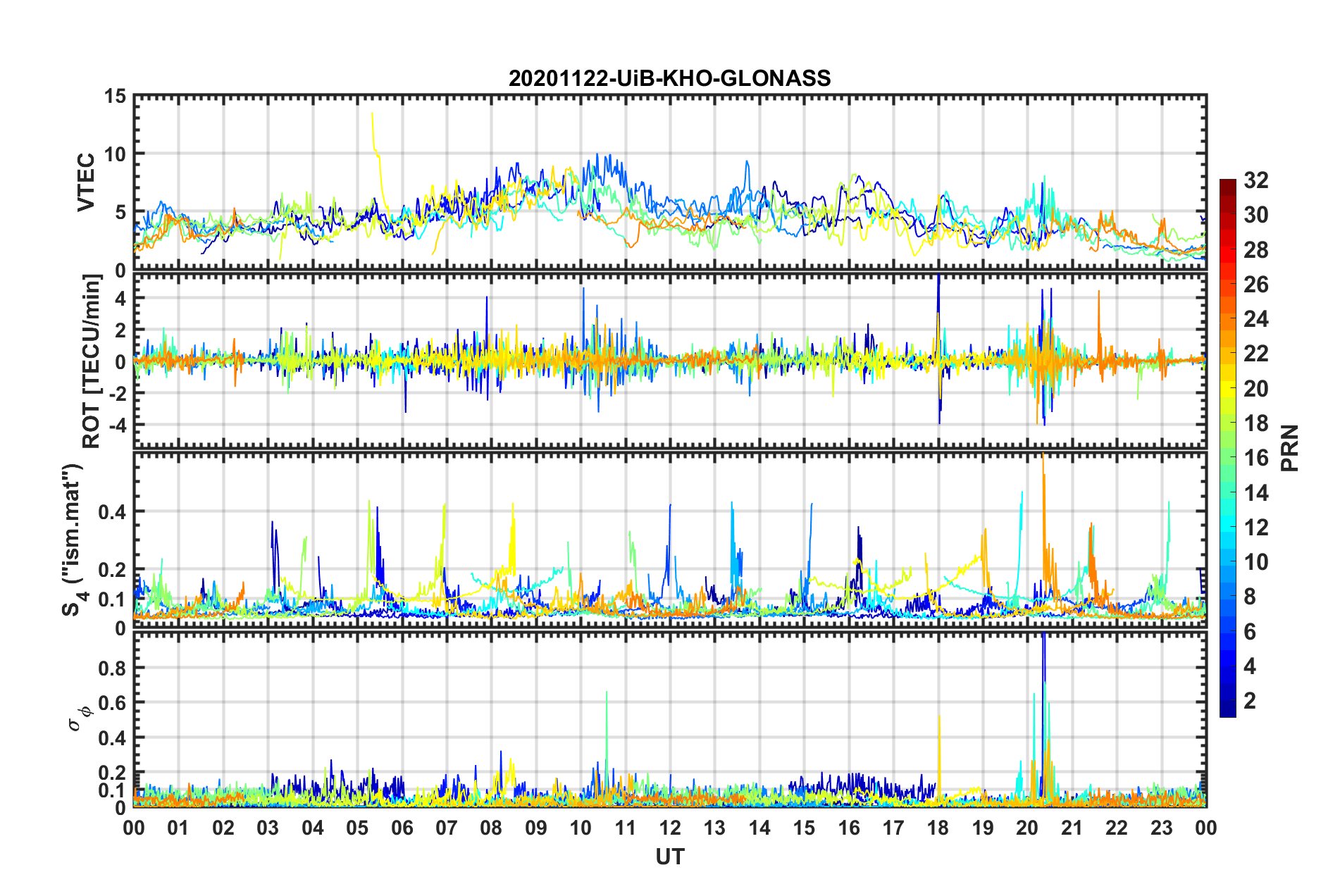This screenshot has height=896, width=1340.
Task: Click x-axis hour tick label 03
Action: pos(268,828)
